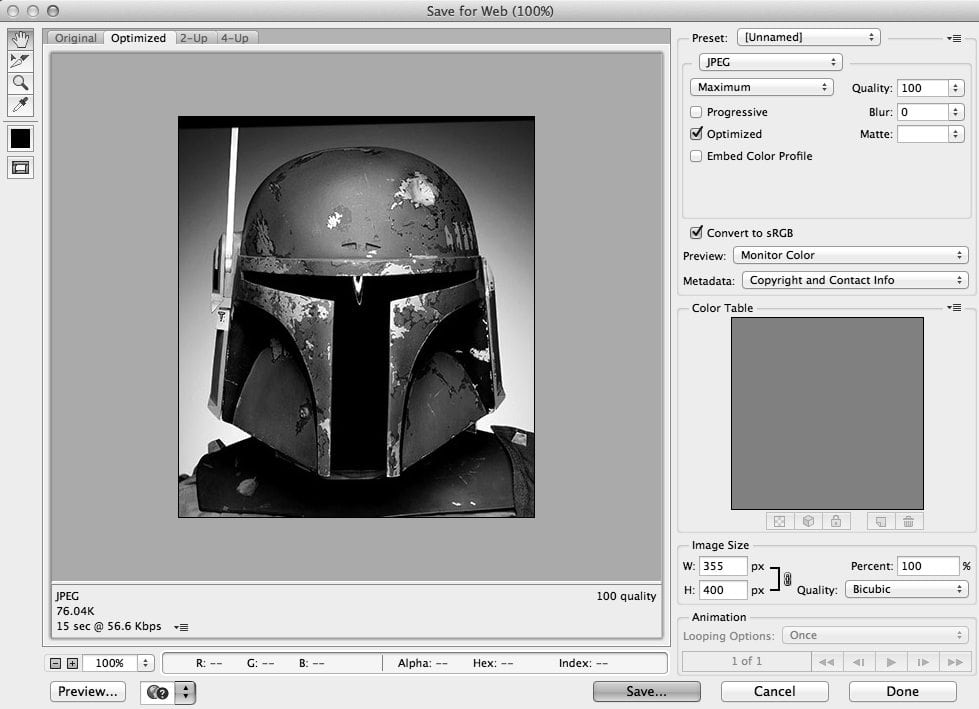Toggle slices visibility icon

[x=21, y=167]
